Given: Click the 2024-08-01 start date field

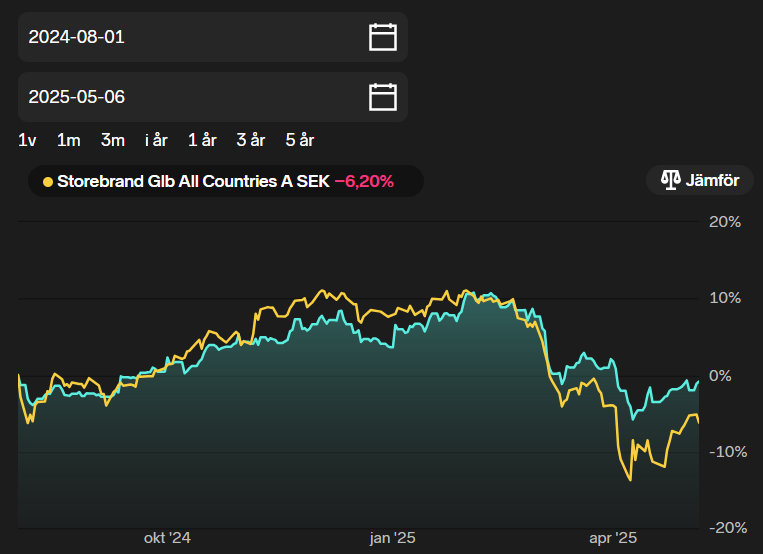Looking at the screenshot, I should point(190,37).
